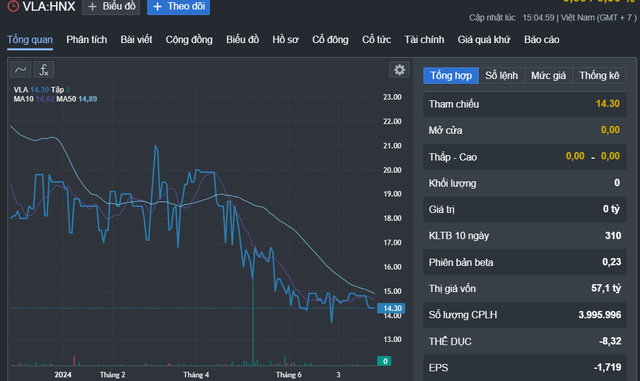Screen dimensions: 640x381
Task: Select the line chart type icon
Action: [20, 70]
